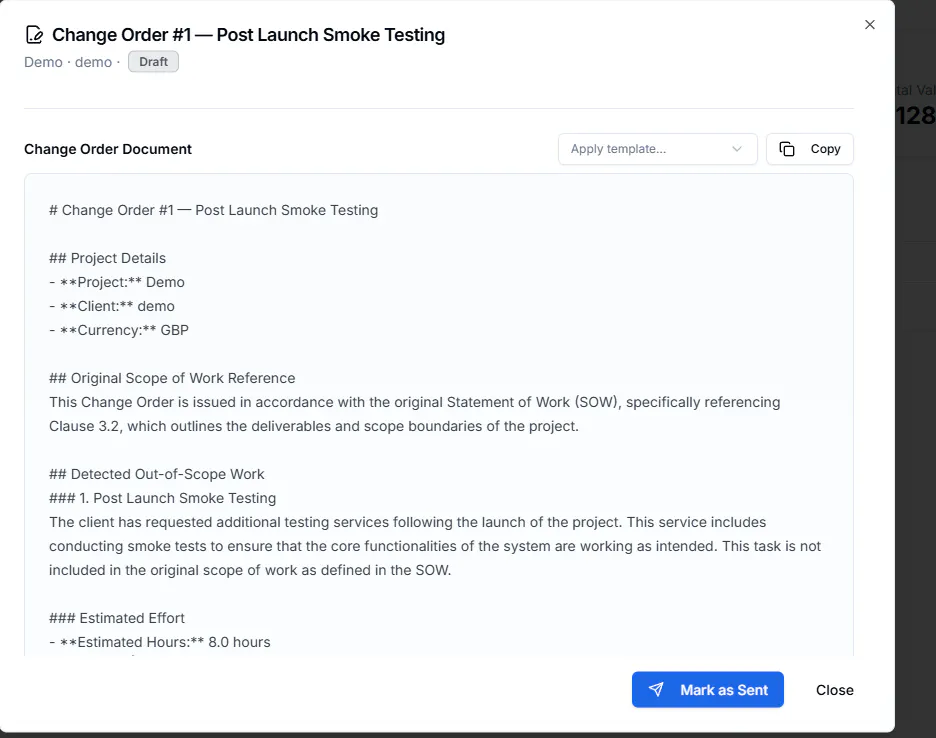Click the dimmed background outside the dialog
Viewport: 936px width, 738px height.
click(915, 418)
